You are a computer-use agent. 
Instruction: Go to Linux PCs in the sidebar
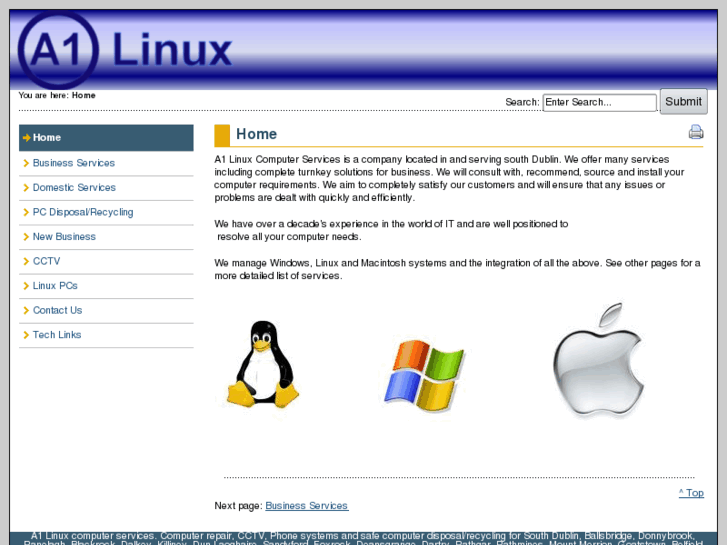point(106,286)
